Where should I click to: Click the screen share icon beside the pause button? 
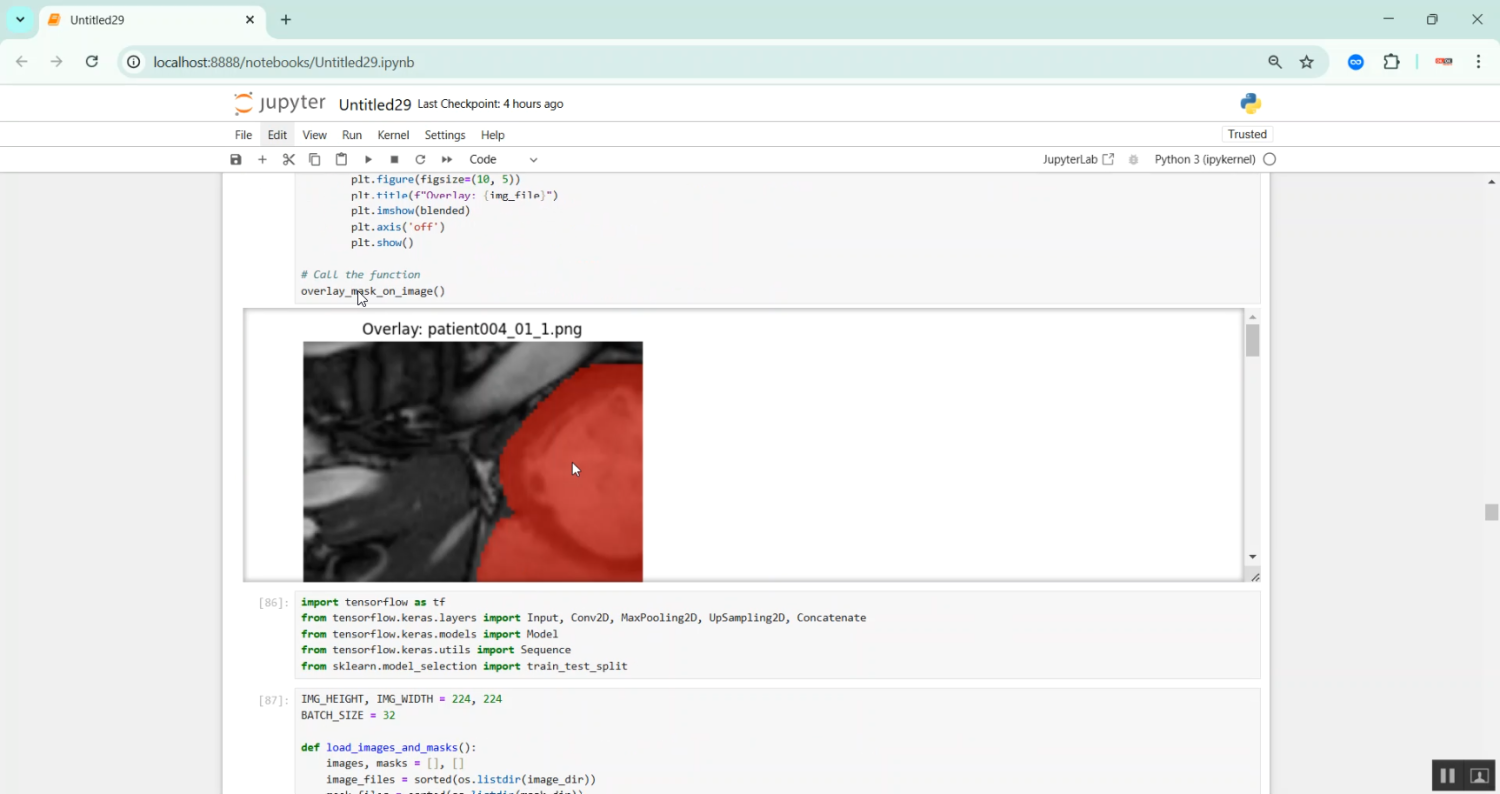click(1480, 775)
